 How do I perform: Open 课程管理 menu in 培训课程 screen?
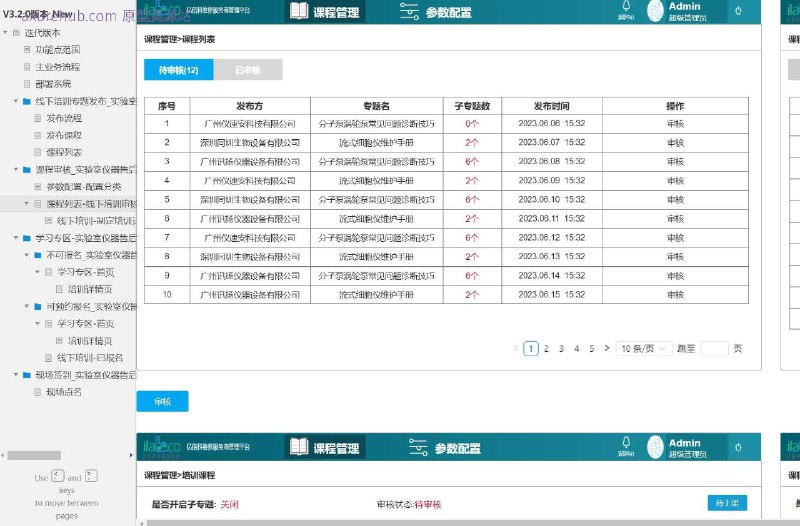point(324,448)
